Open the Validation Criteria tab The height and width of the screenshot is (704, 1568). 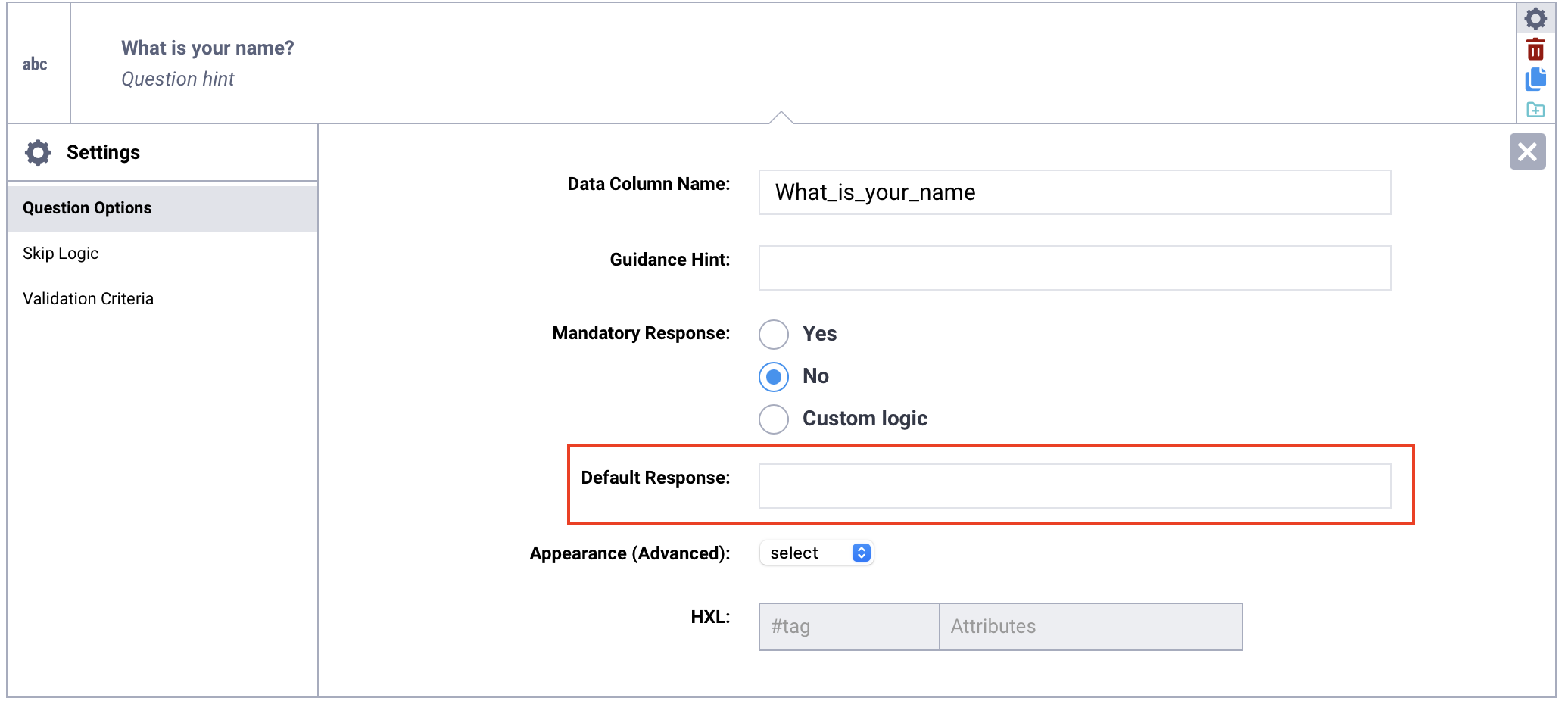(x=88, y=299)
